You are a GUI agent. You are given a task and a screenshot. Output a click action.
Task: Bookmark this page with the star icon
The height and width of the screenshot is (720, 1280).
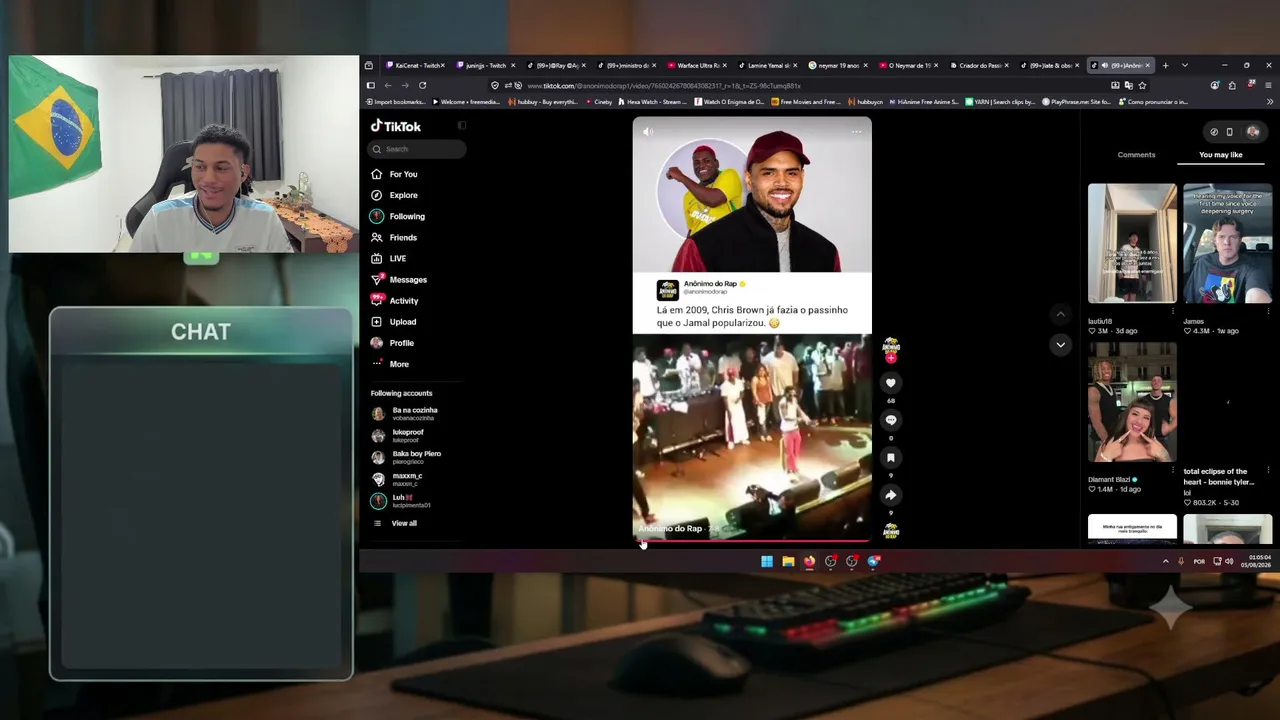(1143, 85)
